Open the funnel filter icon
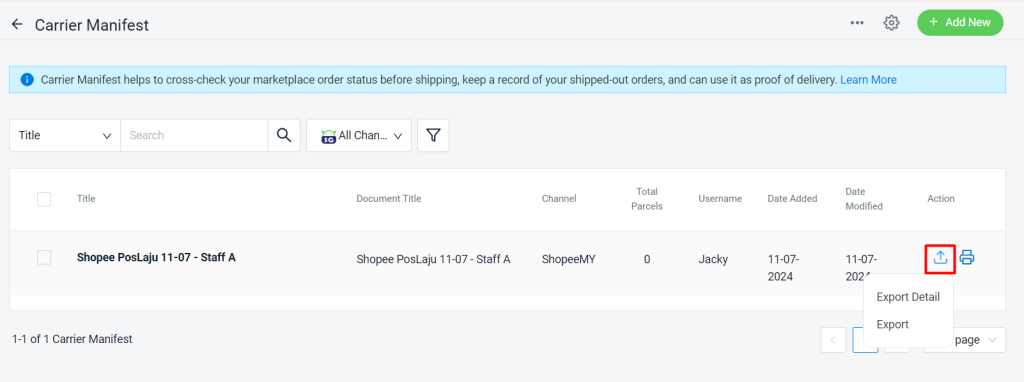Image resolution: width=1024 pixels, height=382 pixels. pos(433,135)
